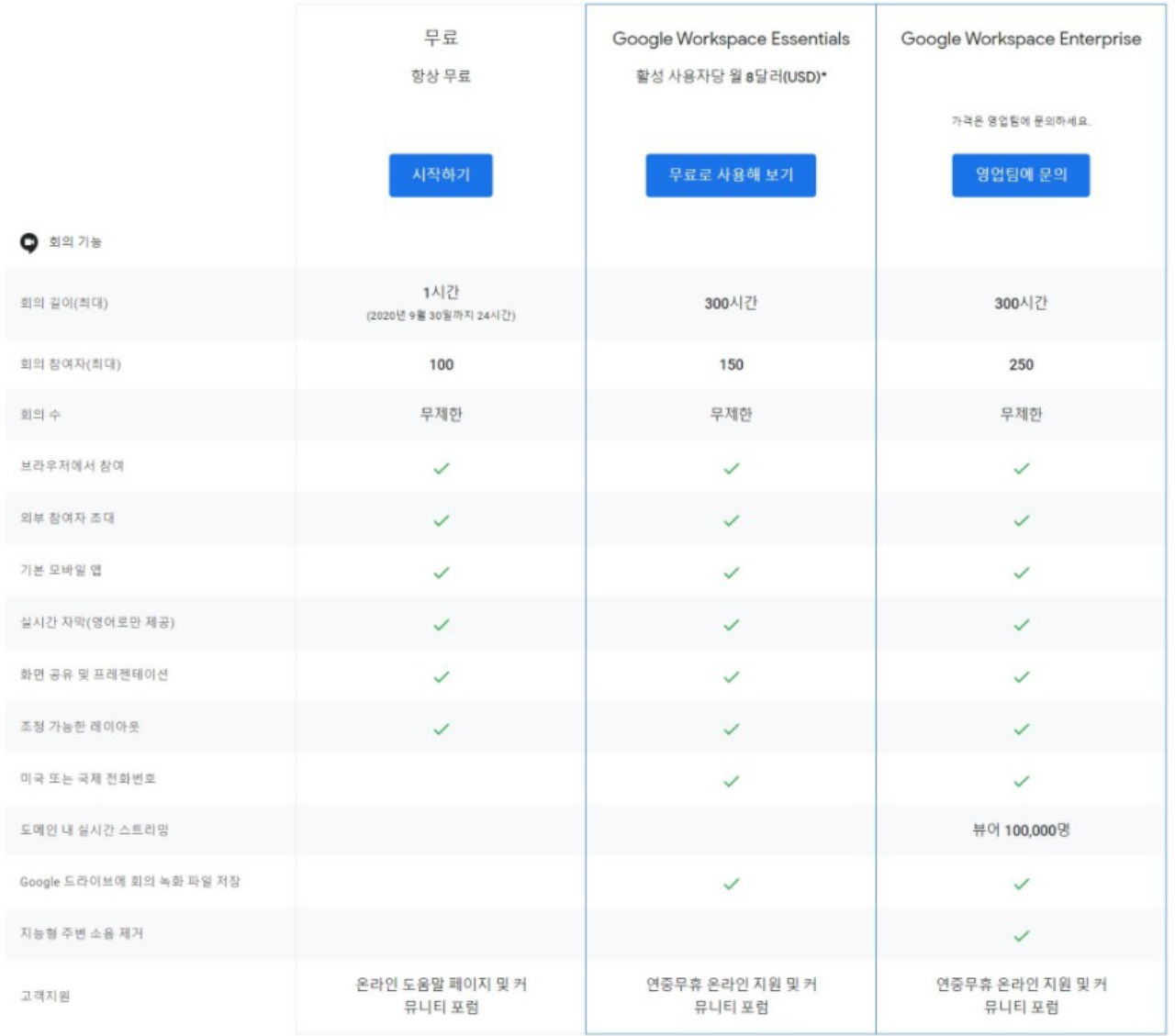Click the 무료로 사용해 보기 button

pos(731,175)
